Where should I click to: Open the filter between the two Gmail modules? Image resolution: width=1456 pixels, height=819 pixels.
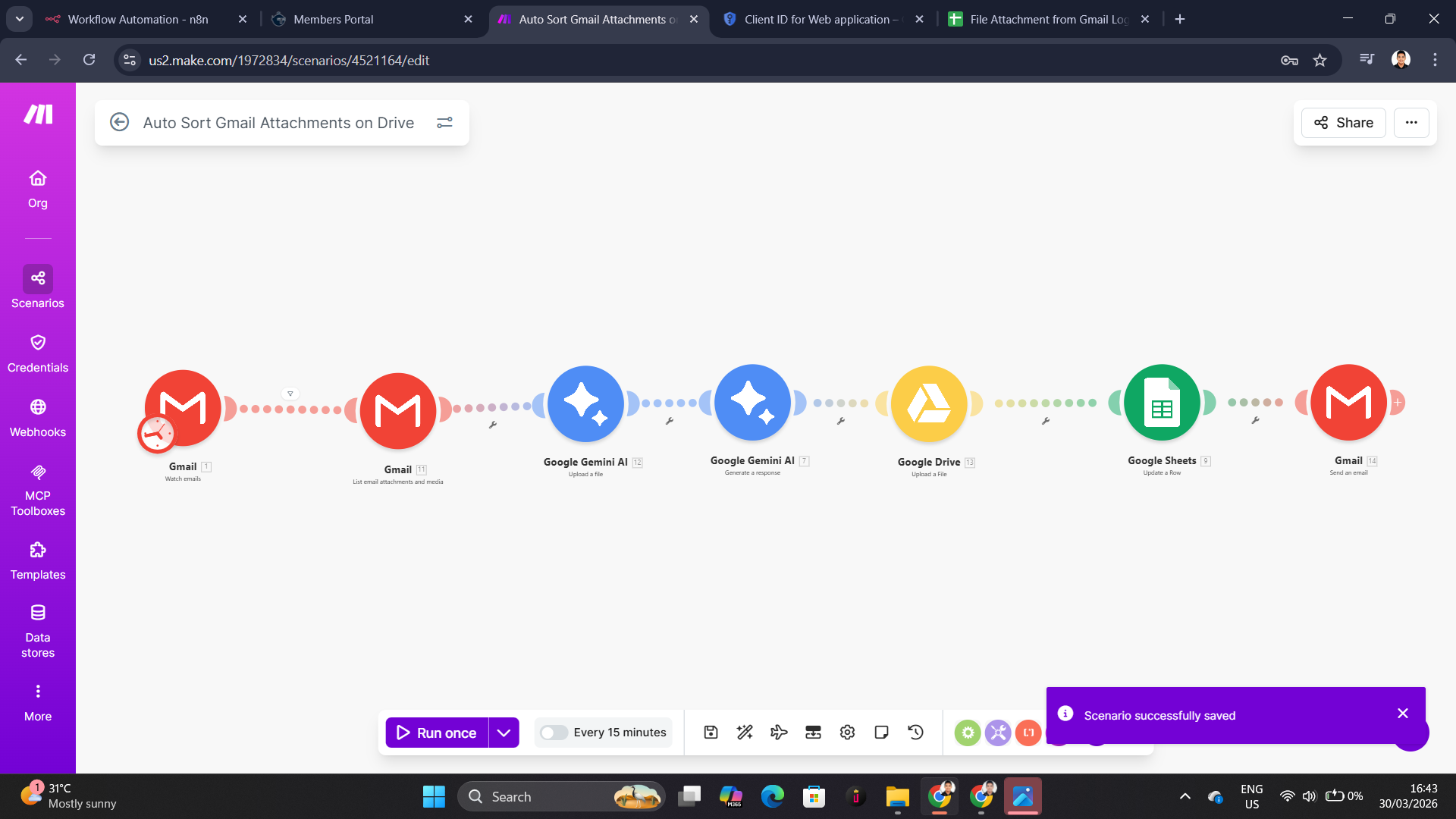(290, 393)
